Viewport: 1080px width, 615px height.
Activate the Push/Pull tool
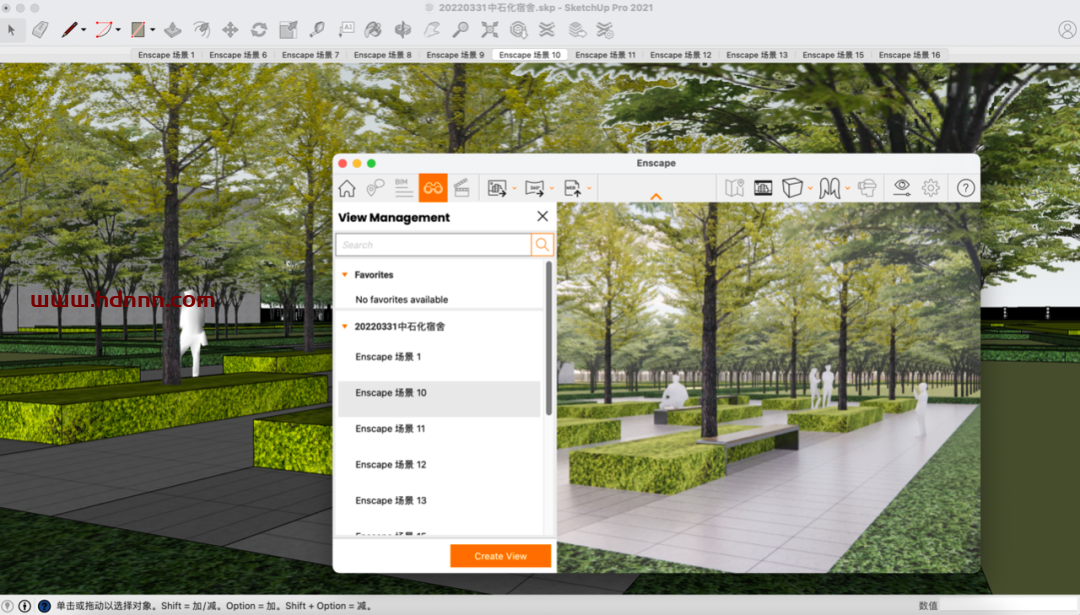coord(173,30)
